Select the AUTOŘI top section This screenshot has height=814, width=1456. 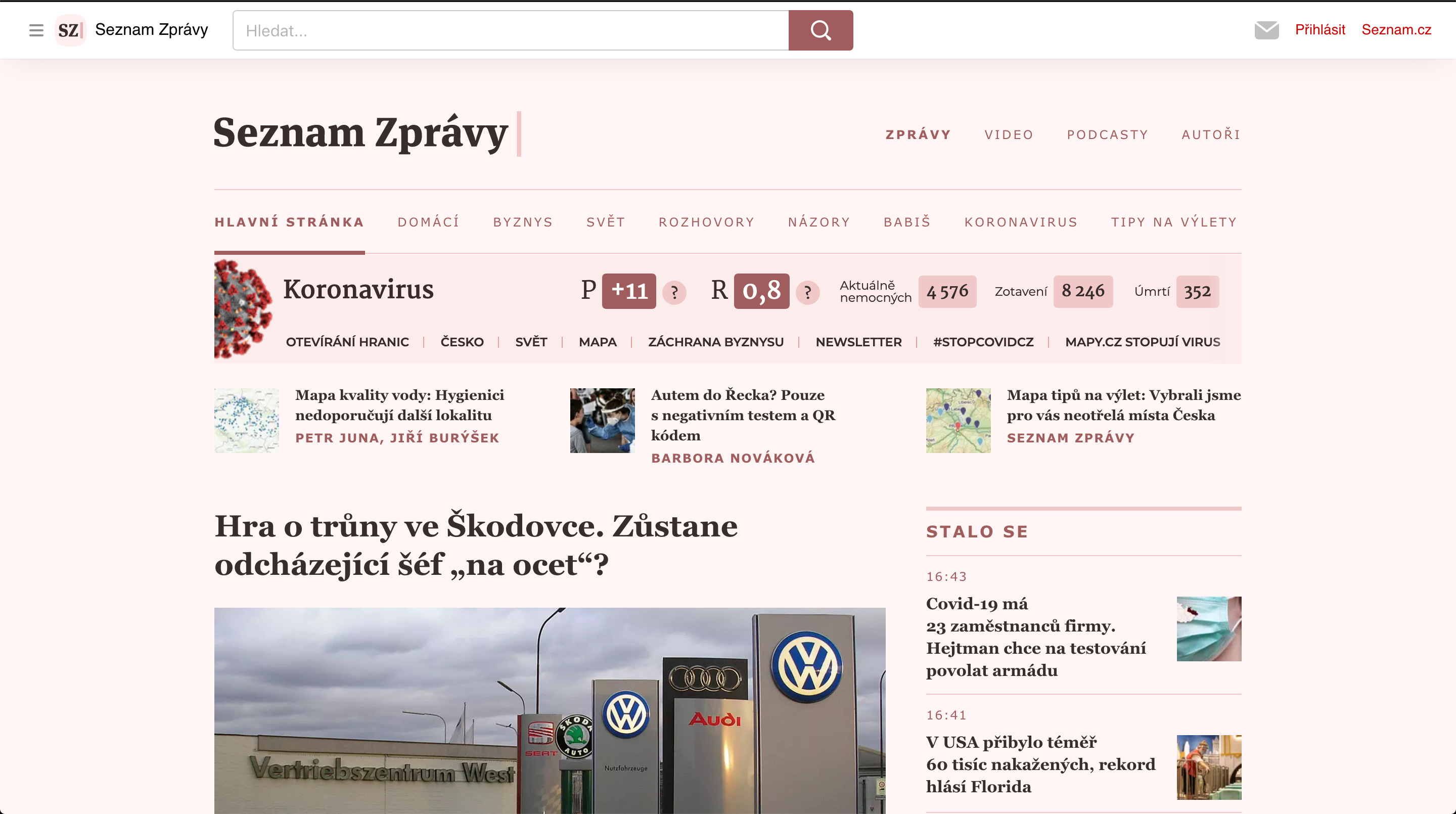[x=1211, y=134]
